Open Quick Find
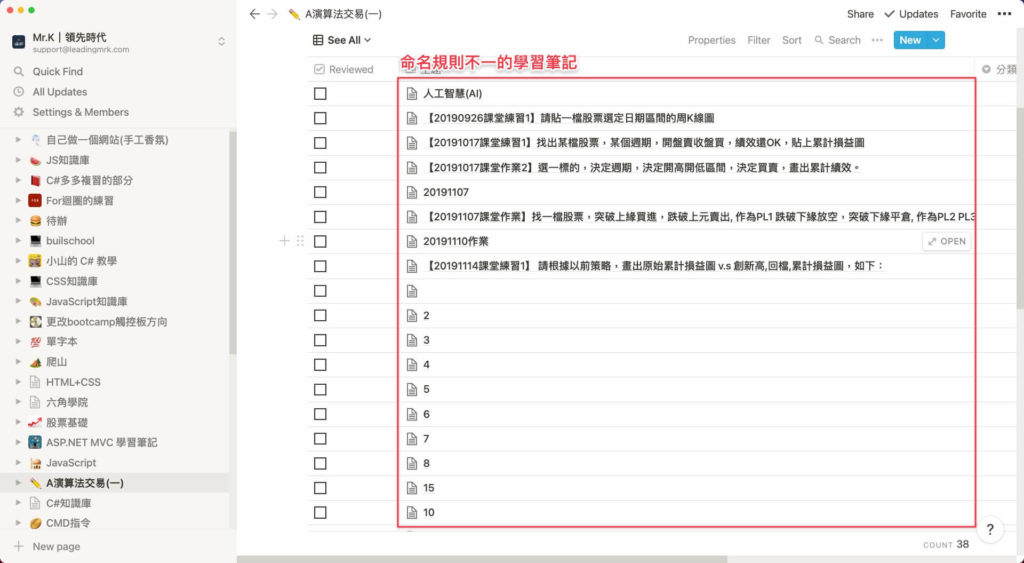This screenshot has width=1024, height=563. point(57,71)
